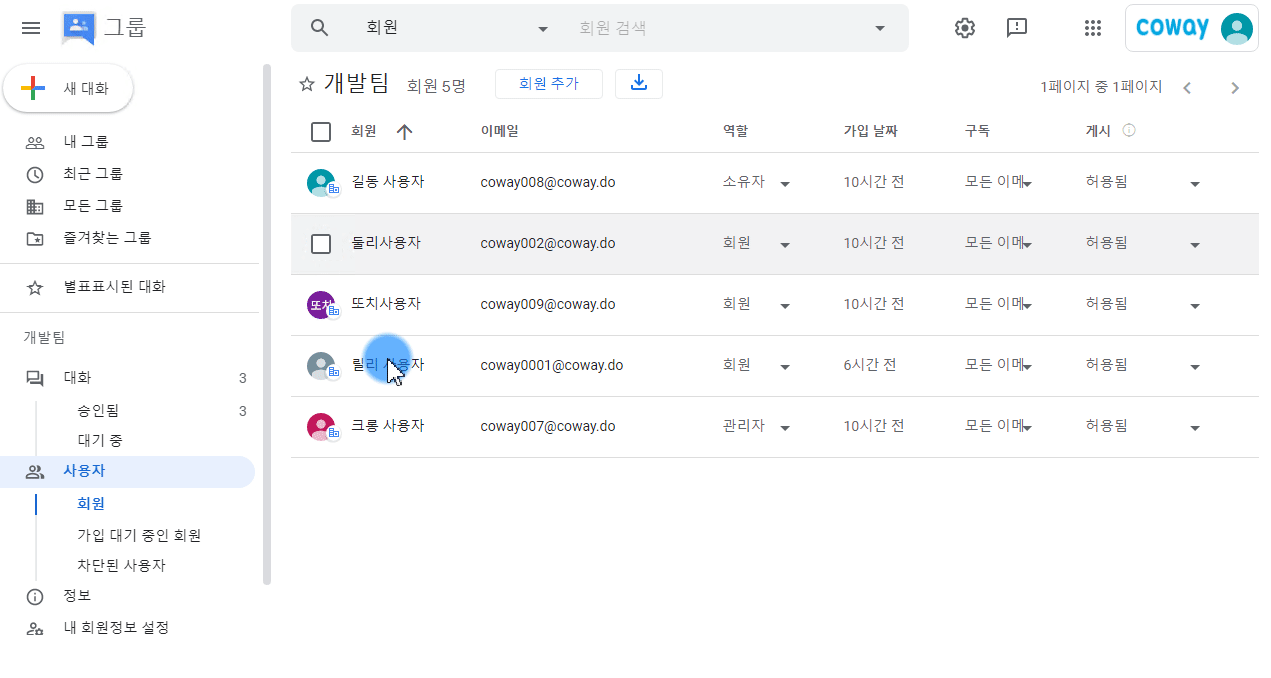This screenshot has width=1271, height=678.
Task: Click the search magnifier icon
Action: point(320,28)
